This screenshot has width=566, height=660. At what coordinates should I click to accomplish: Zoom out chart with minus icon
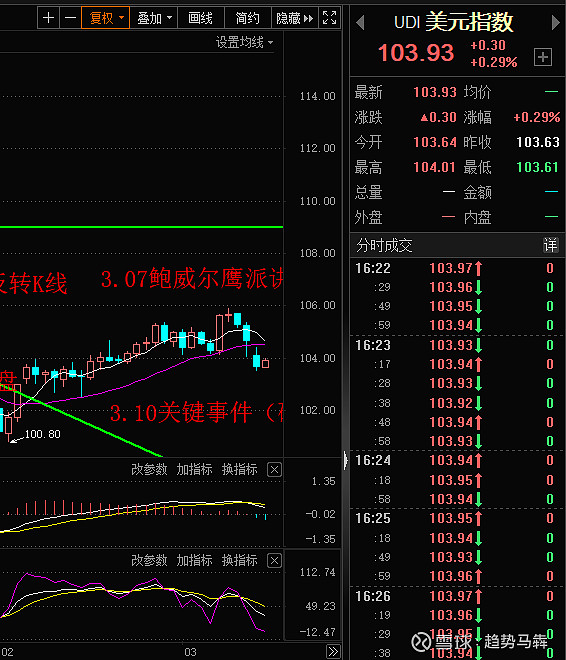[x=70, y=18]
